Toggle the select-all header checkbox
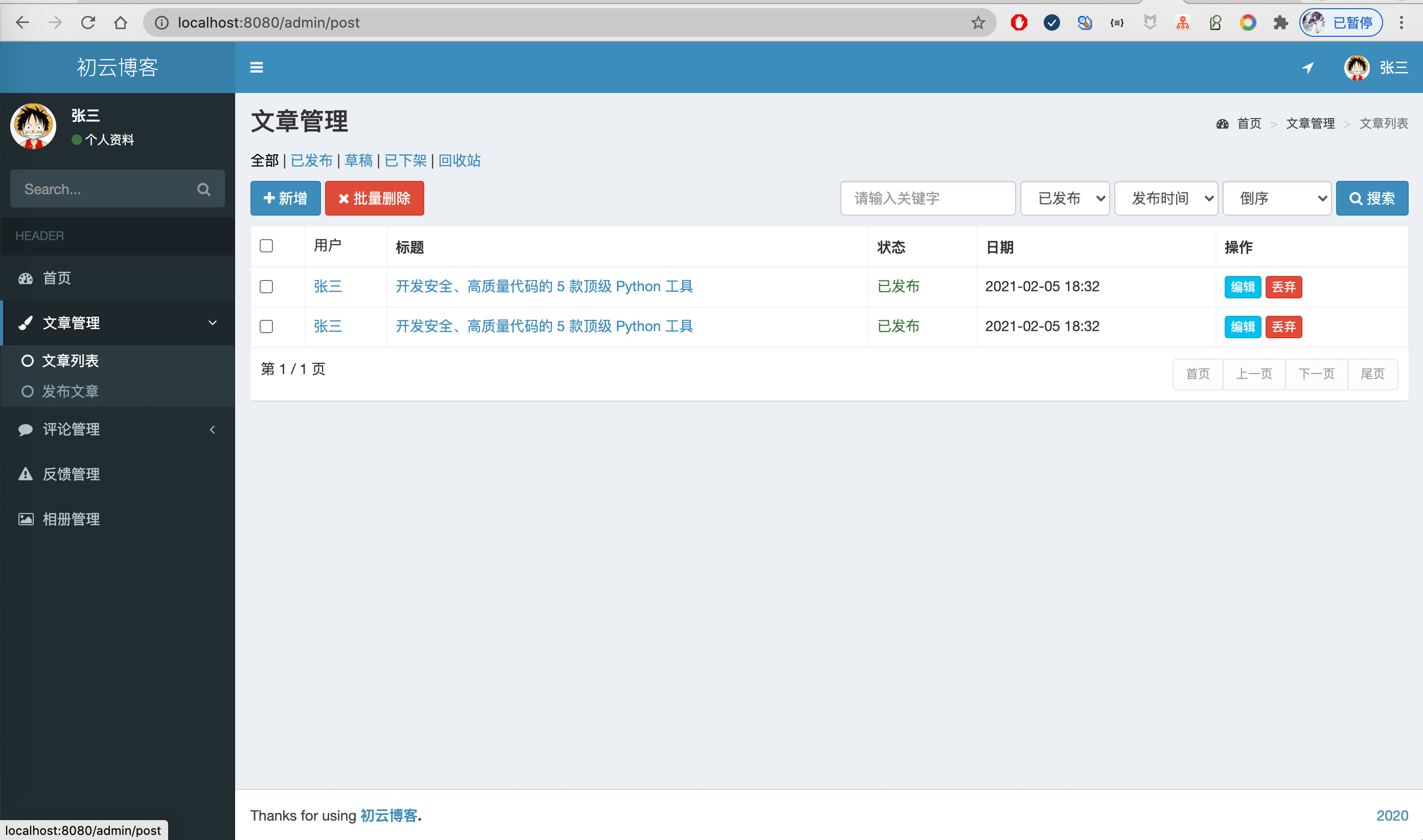 [266, 246]
